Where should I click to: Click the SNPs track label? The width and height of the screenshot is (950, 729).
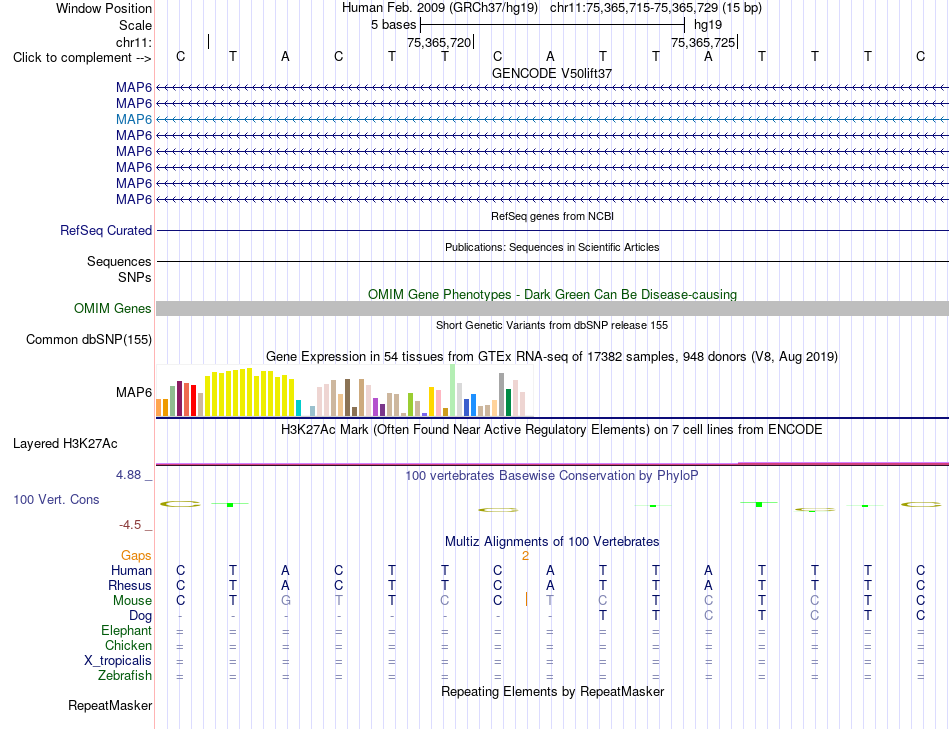click(x=135, y=278)
